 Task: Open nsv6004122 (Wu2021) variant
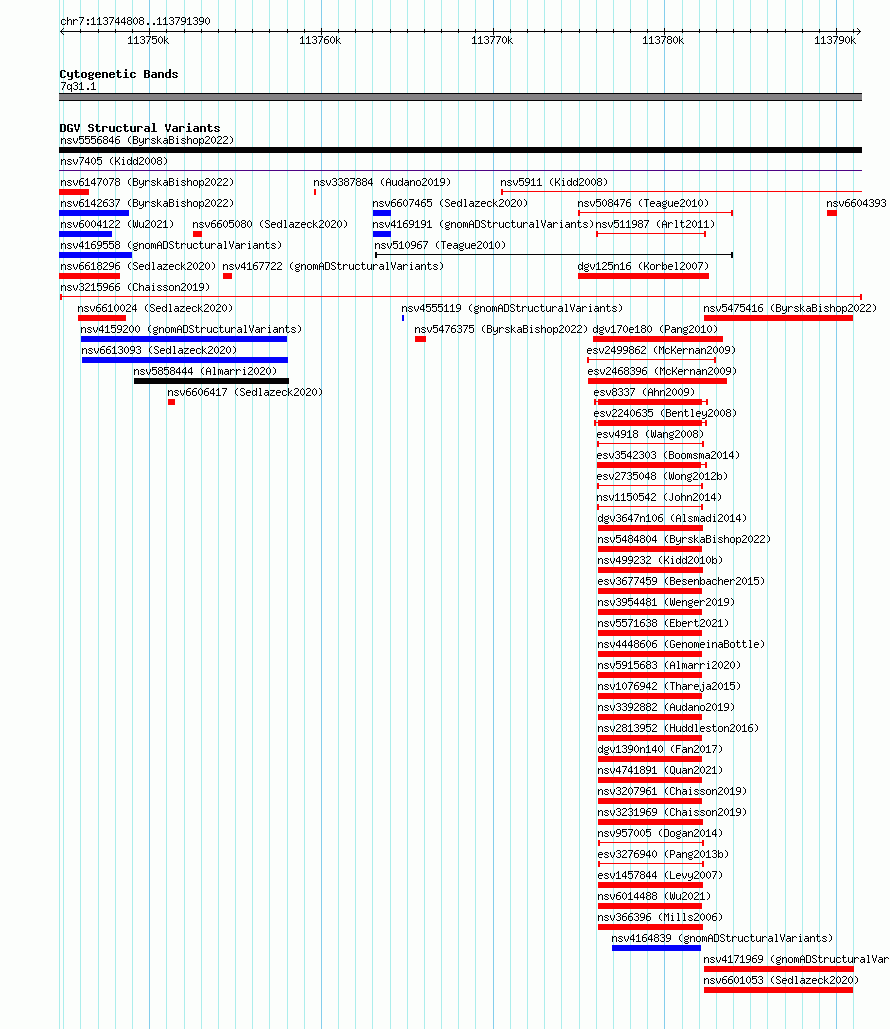point(117,224)
